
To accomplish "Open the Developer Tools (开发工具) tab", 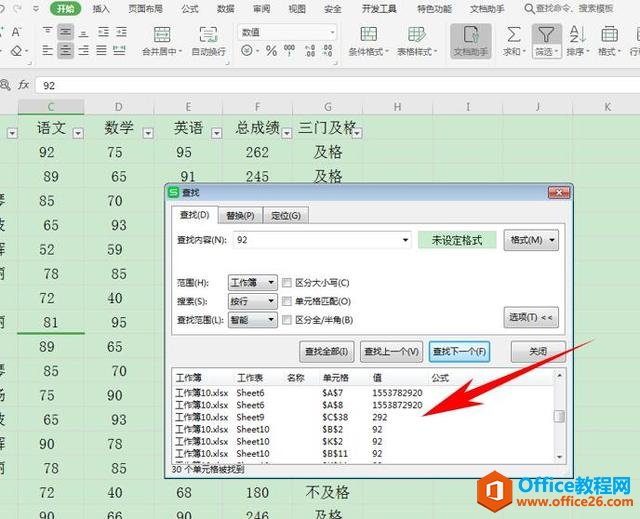I will coord(379,9).
